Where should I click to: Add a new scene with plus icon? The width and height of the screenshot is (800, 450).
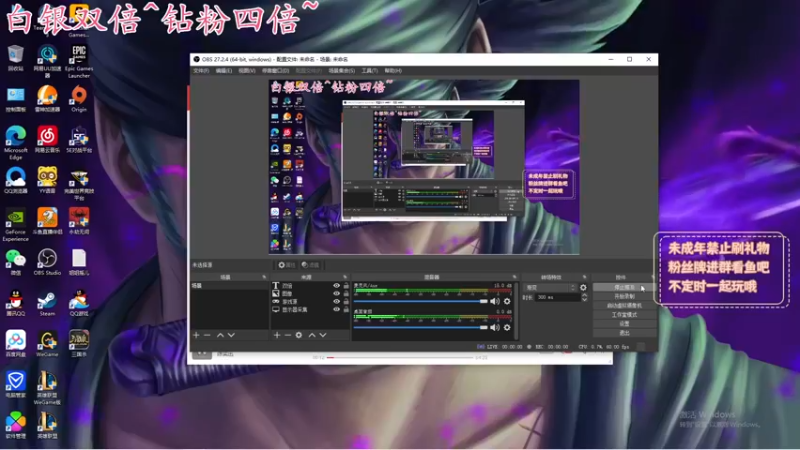(196, 335)
